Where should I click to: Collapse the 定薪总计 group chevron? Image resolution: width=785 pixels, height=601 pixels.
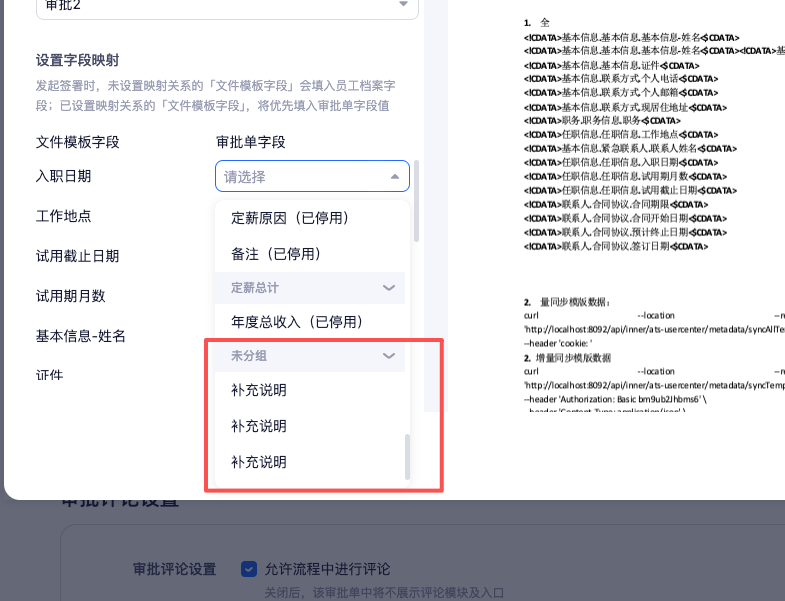coord(389,288)
